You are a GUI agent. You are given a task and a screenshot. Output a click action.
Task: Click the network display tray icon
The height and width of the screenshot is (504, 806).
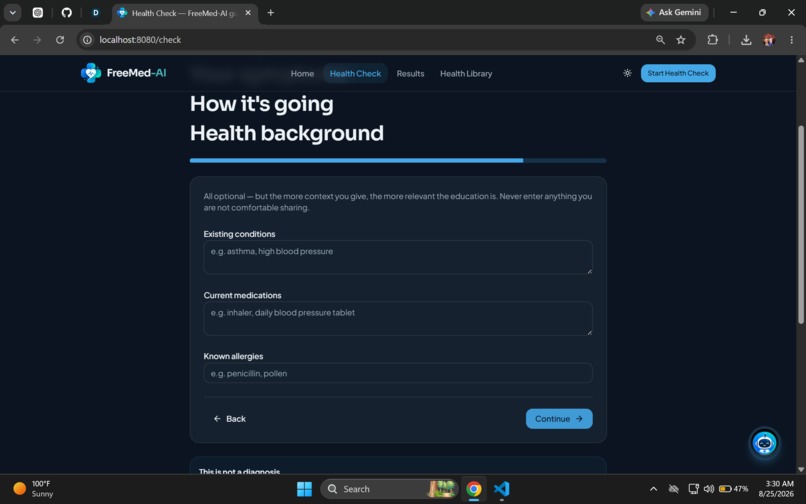tap(693, 489)
